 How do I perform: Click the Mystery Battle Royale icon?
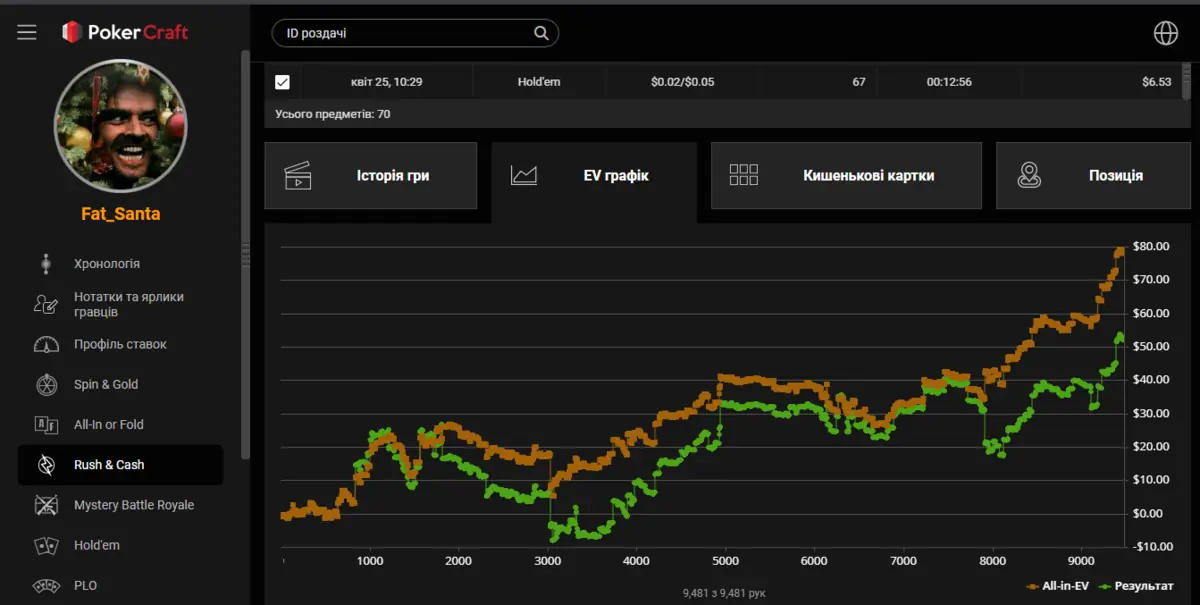point(46,505)
